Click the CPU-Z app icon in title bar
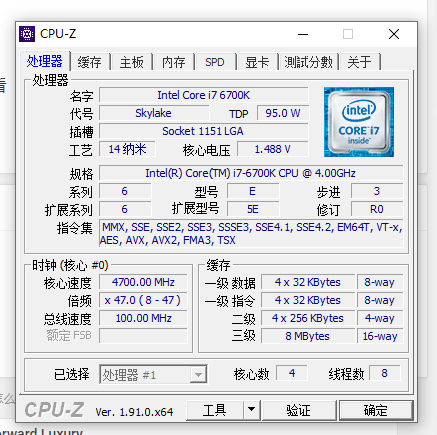 pos(27,34)
